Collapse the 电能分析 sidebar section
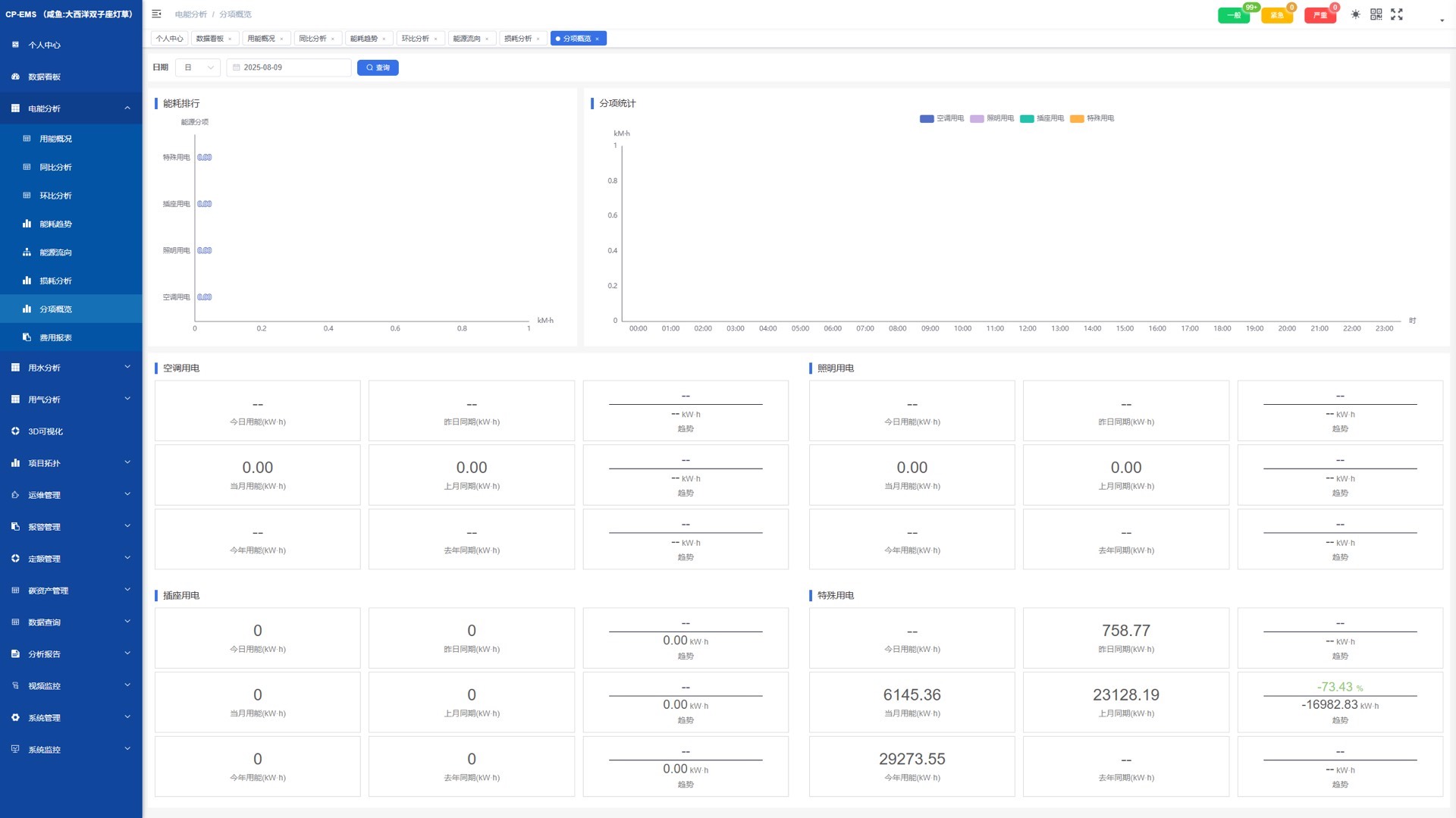This screenshot has width=1456, height=818. (x=127, y=108)
